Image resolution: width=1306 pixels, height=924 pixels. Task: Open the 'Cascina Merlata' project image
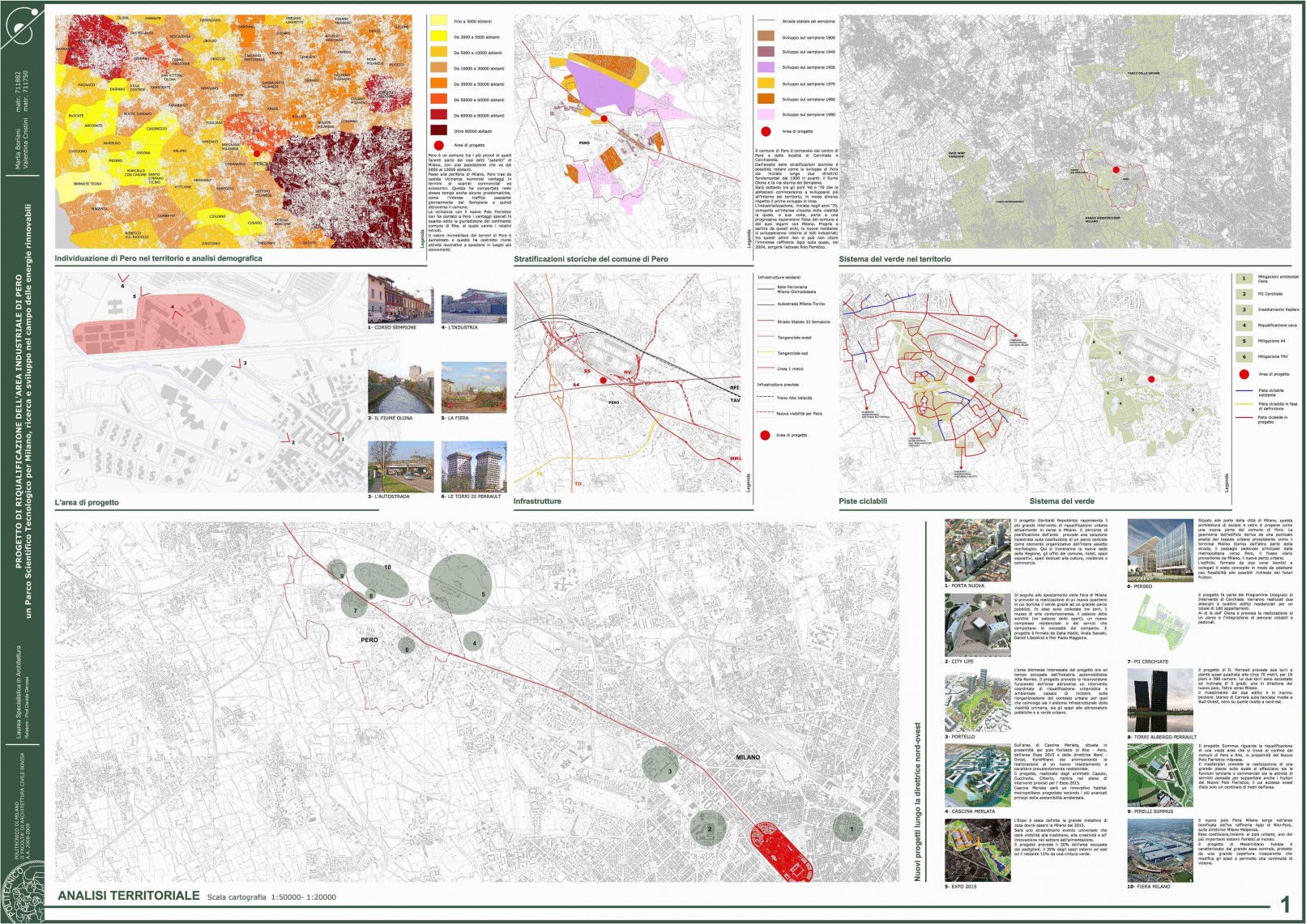(977, 776)
